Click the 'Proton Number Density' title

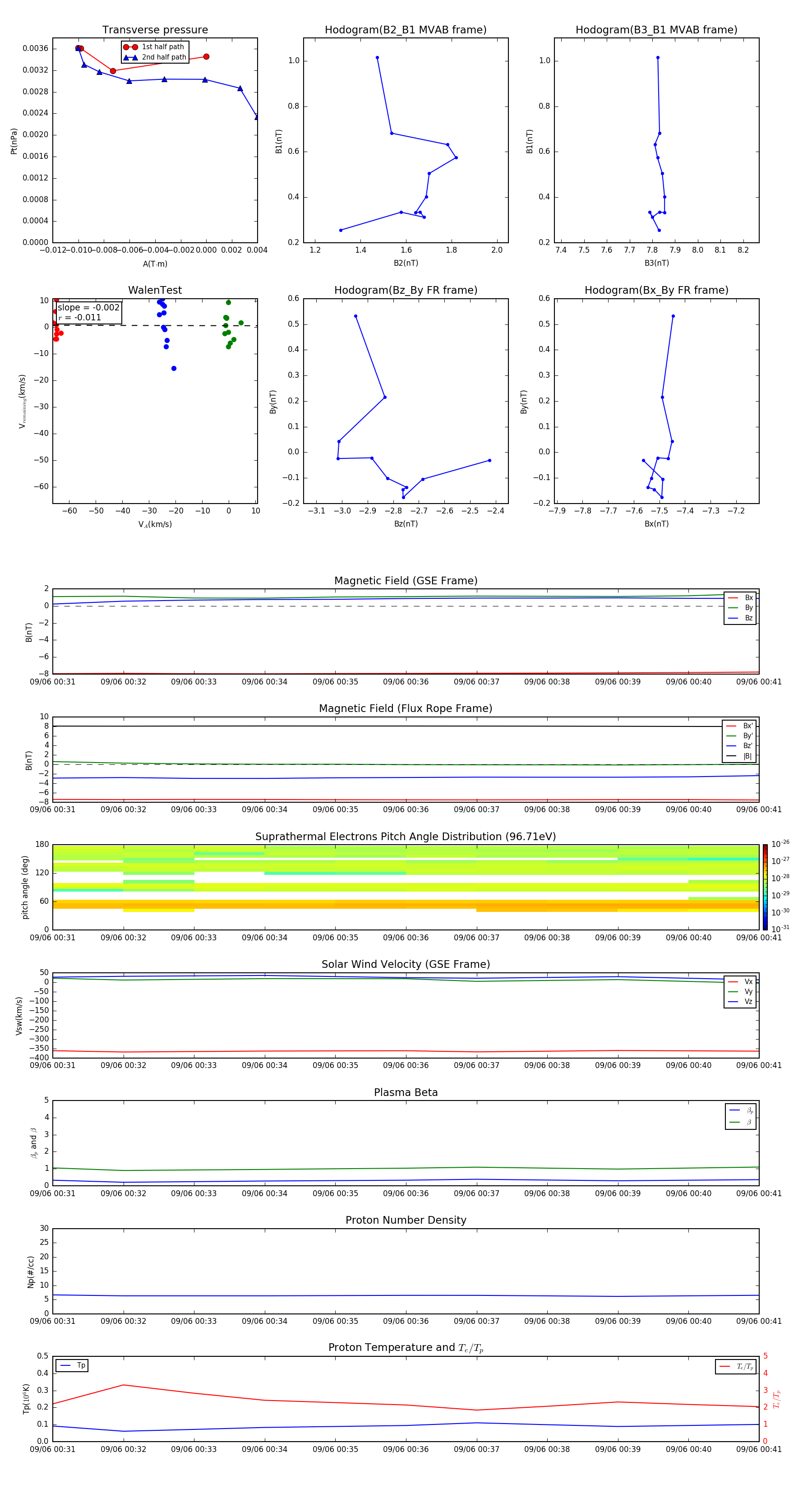(x=406, y=1220)
